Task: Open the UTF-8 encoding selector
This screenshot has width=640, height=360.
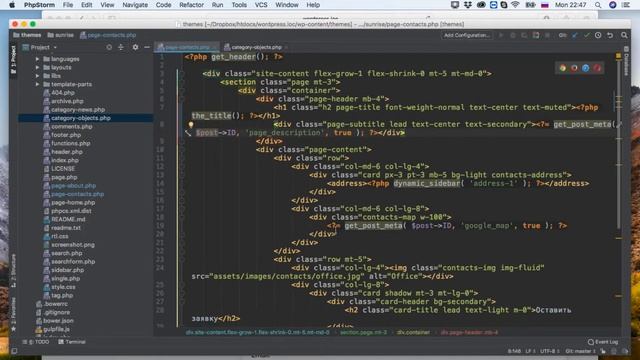Action: [549, 351]
